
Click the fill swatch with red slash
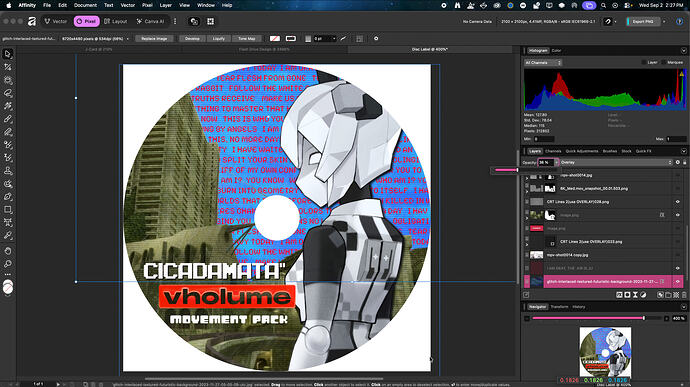pos(275,39)
